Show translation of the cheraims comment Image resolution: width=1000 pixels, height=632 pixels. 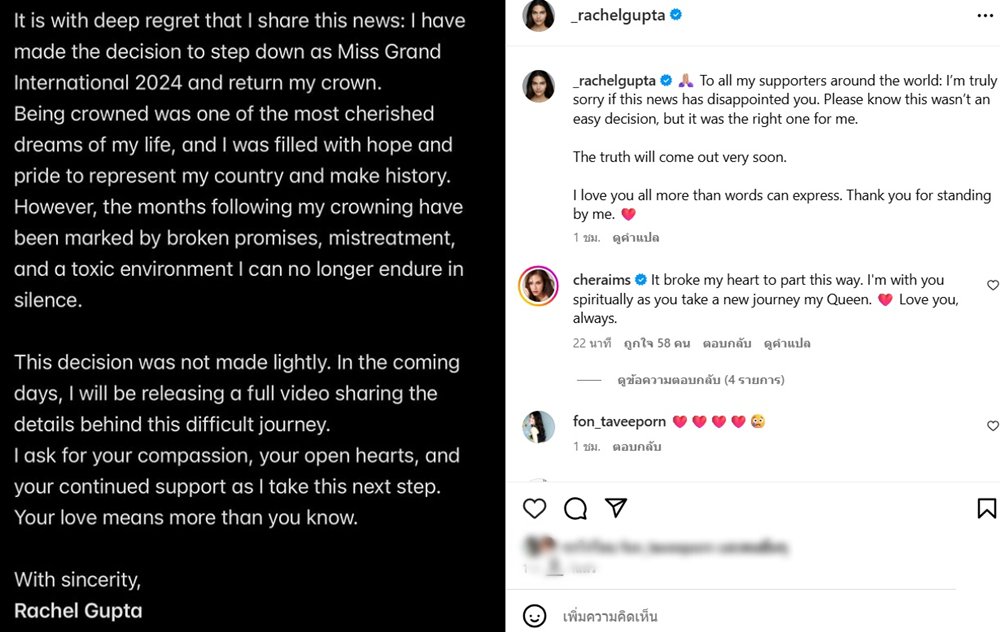(787, 343)
